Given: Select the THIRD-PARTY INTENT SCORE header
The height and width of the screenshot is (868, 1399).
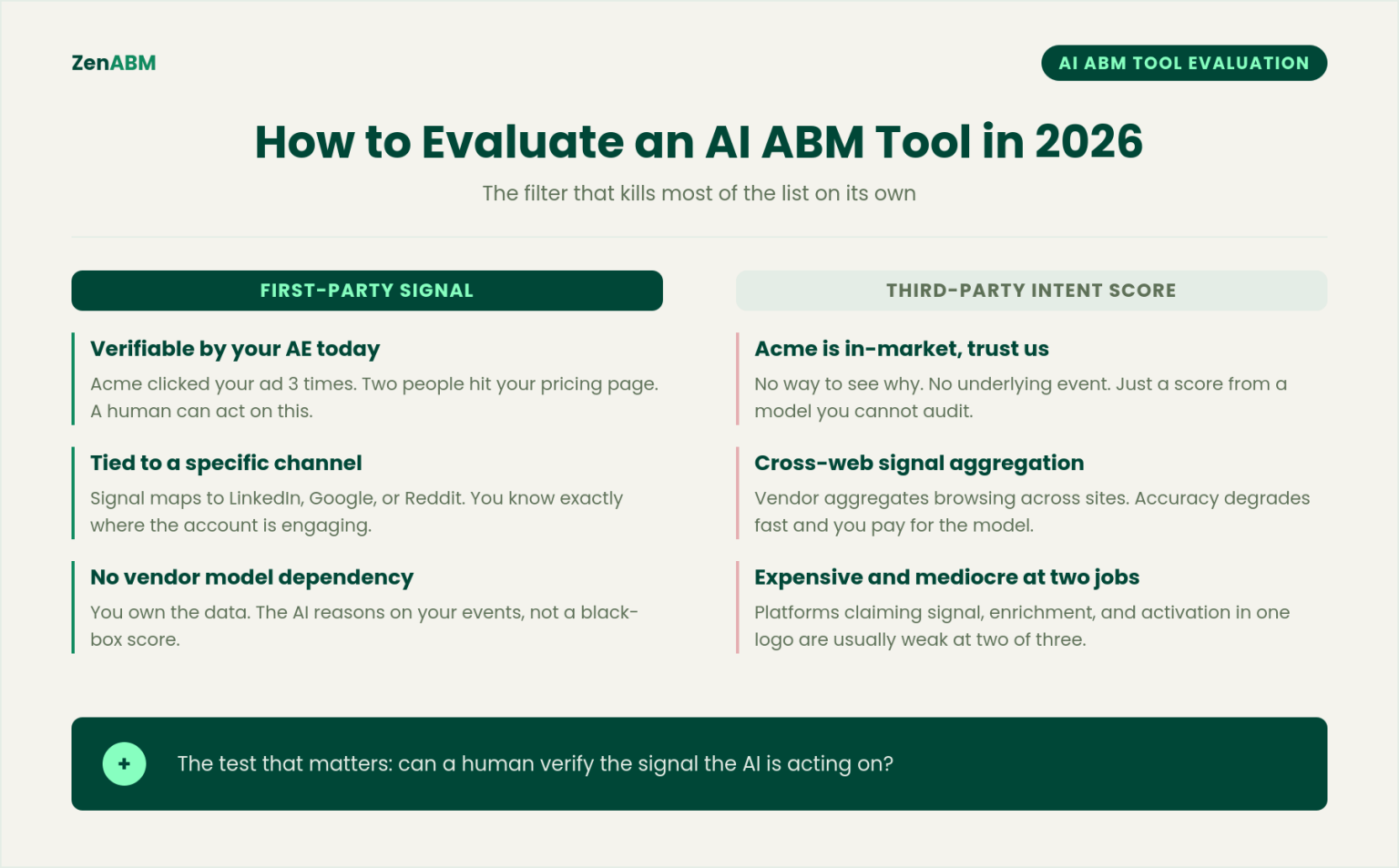Looking at the screenshot, I should click(1031, 291).
